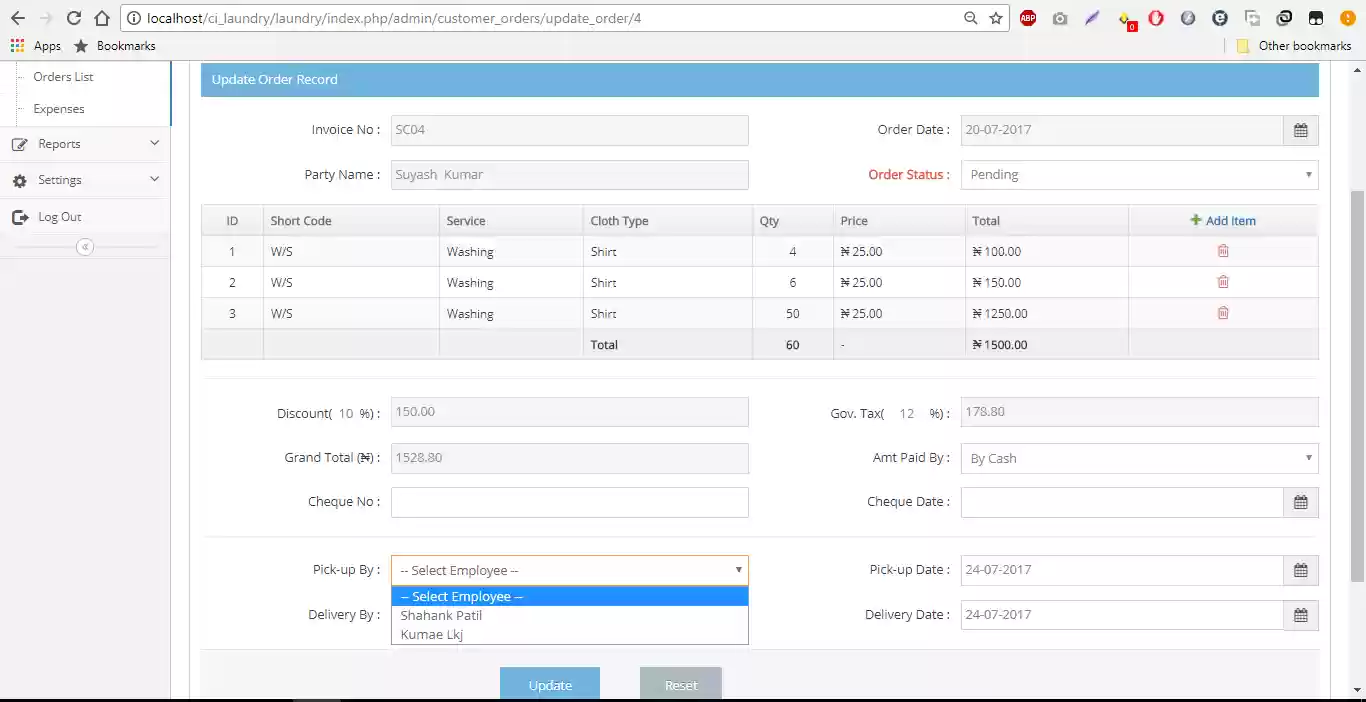
Task: Click the bookmark star in the address bar
Action: (x=995, y=17)
